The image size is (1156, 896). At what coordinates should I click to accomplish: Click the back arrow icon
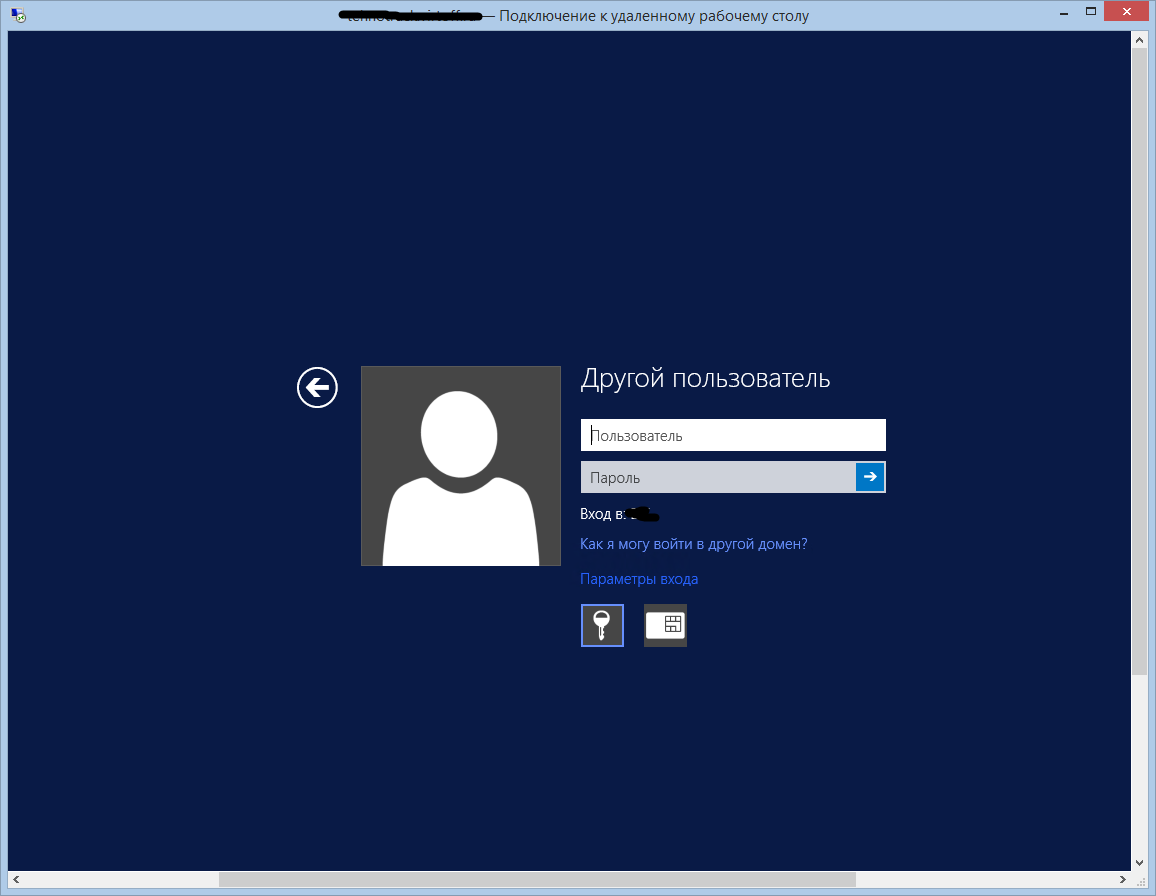[317, 387]
